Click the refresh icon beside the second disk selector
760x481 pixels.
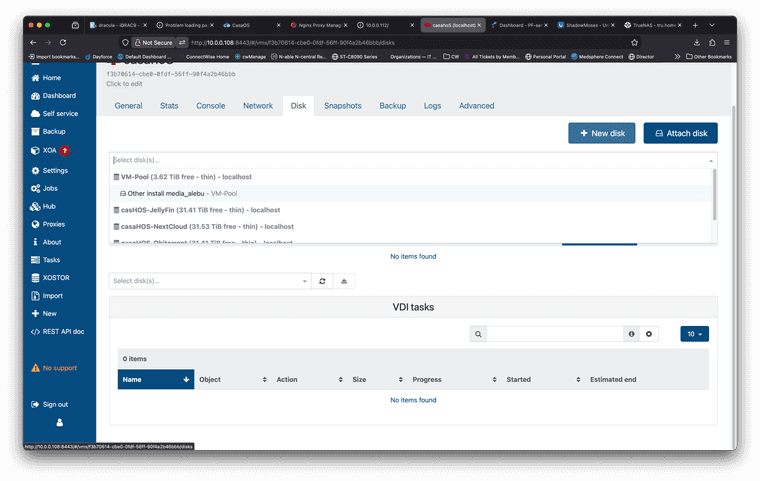321,282
